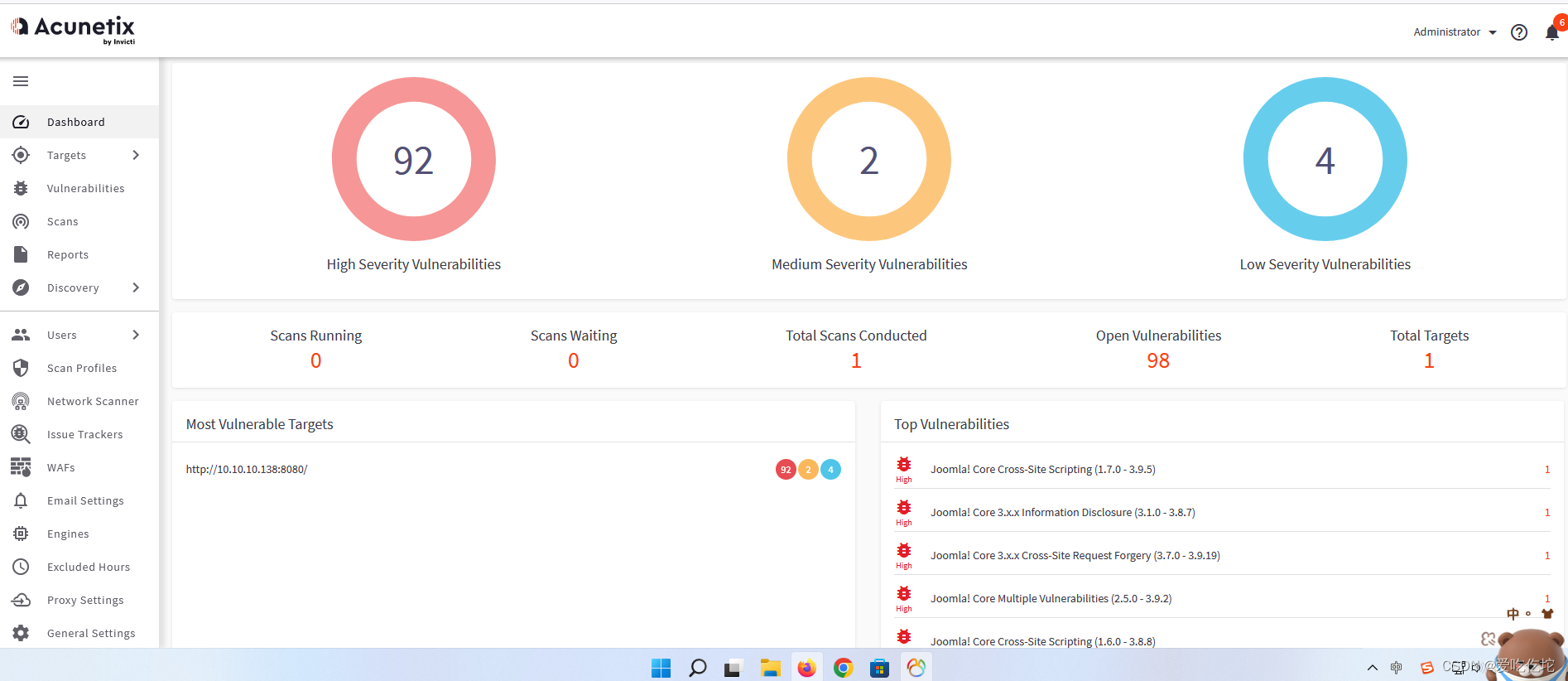Click the Scan Profiles shield icon

tap(21, 368)
